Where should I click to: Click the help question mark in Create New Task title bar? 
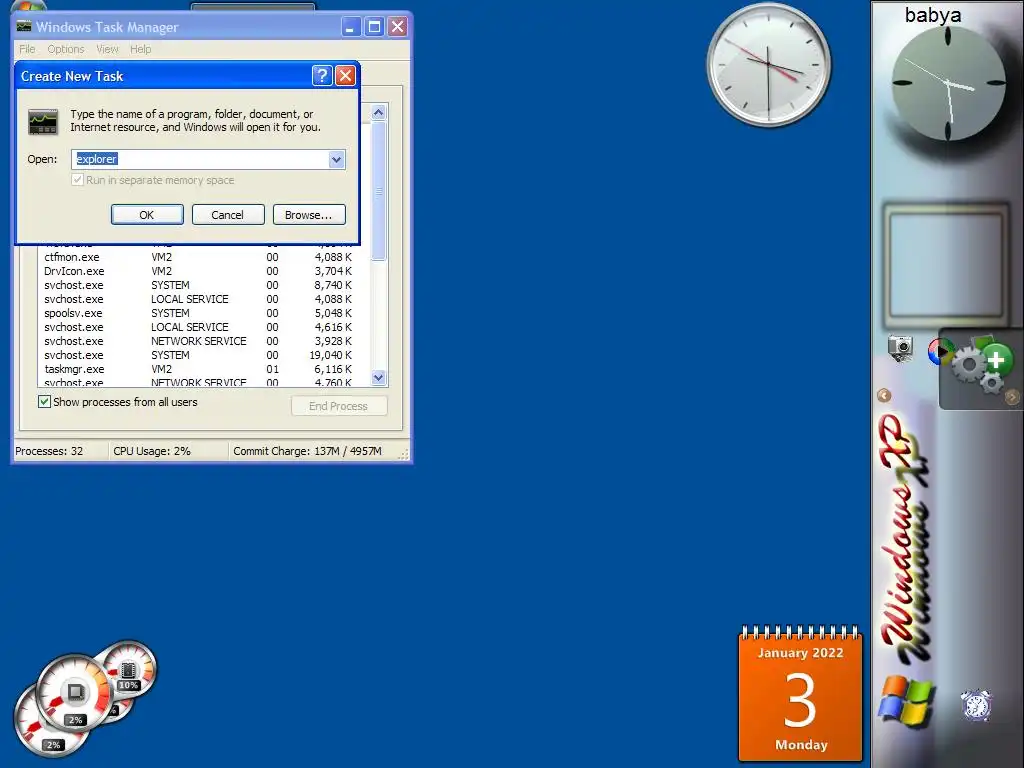pos(322,76)
